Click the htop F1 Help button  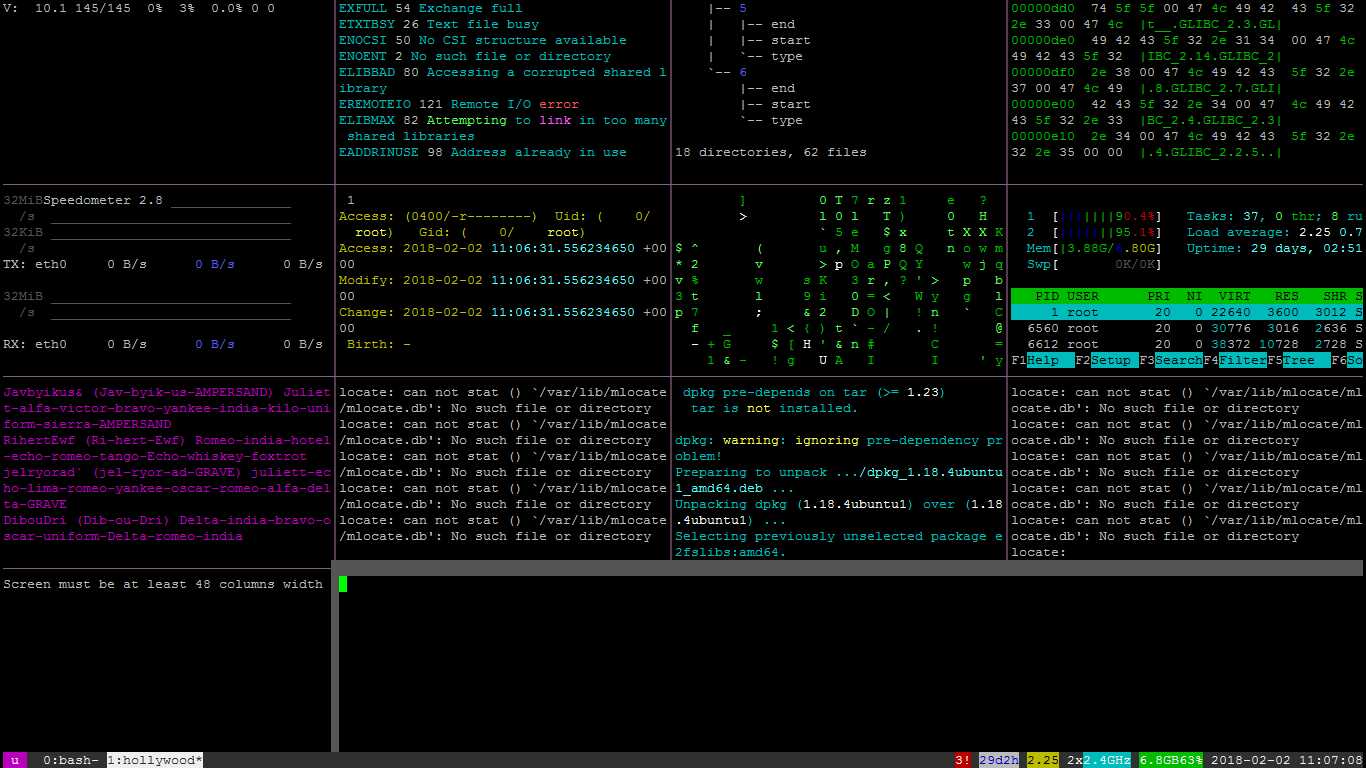point(1043,360)
